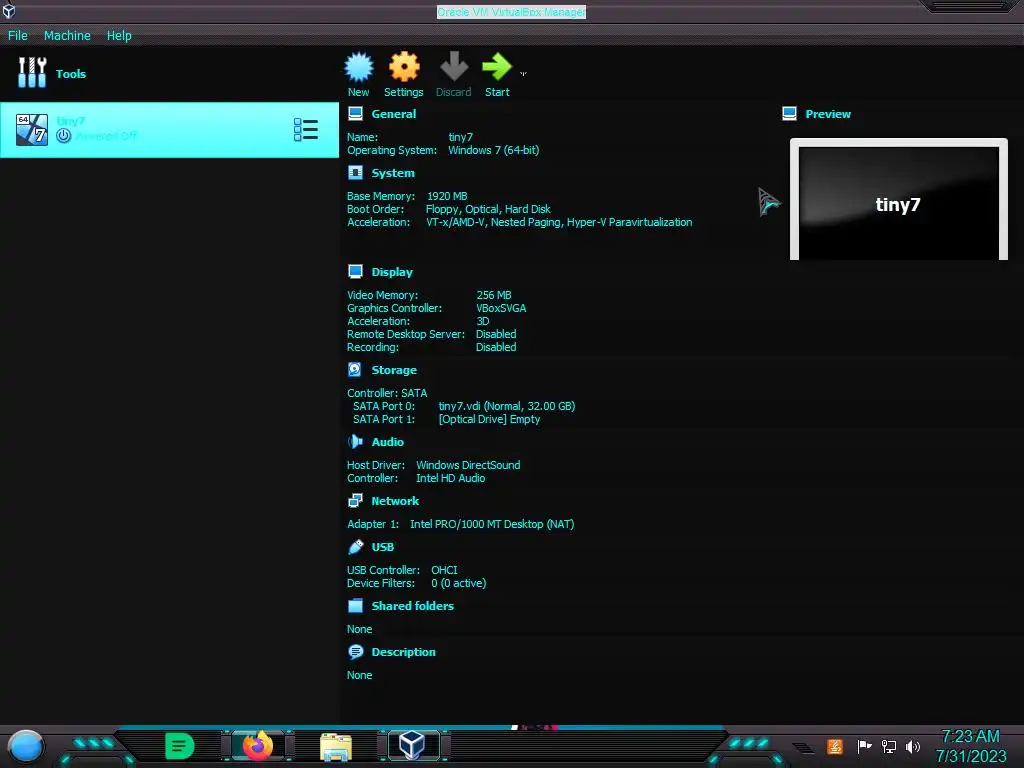Image resolution: width=1024 pixels, height=768 pixels.
Task: Open the Network section heading
Action: click(395, 501)
